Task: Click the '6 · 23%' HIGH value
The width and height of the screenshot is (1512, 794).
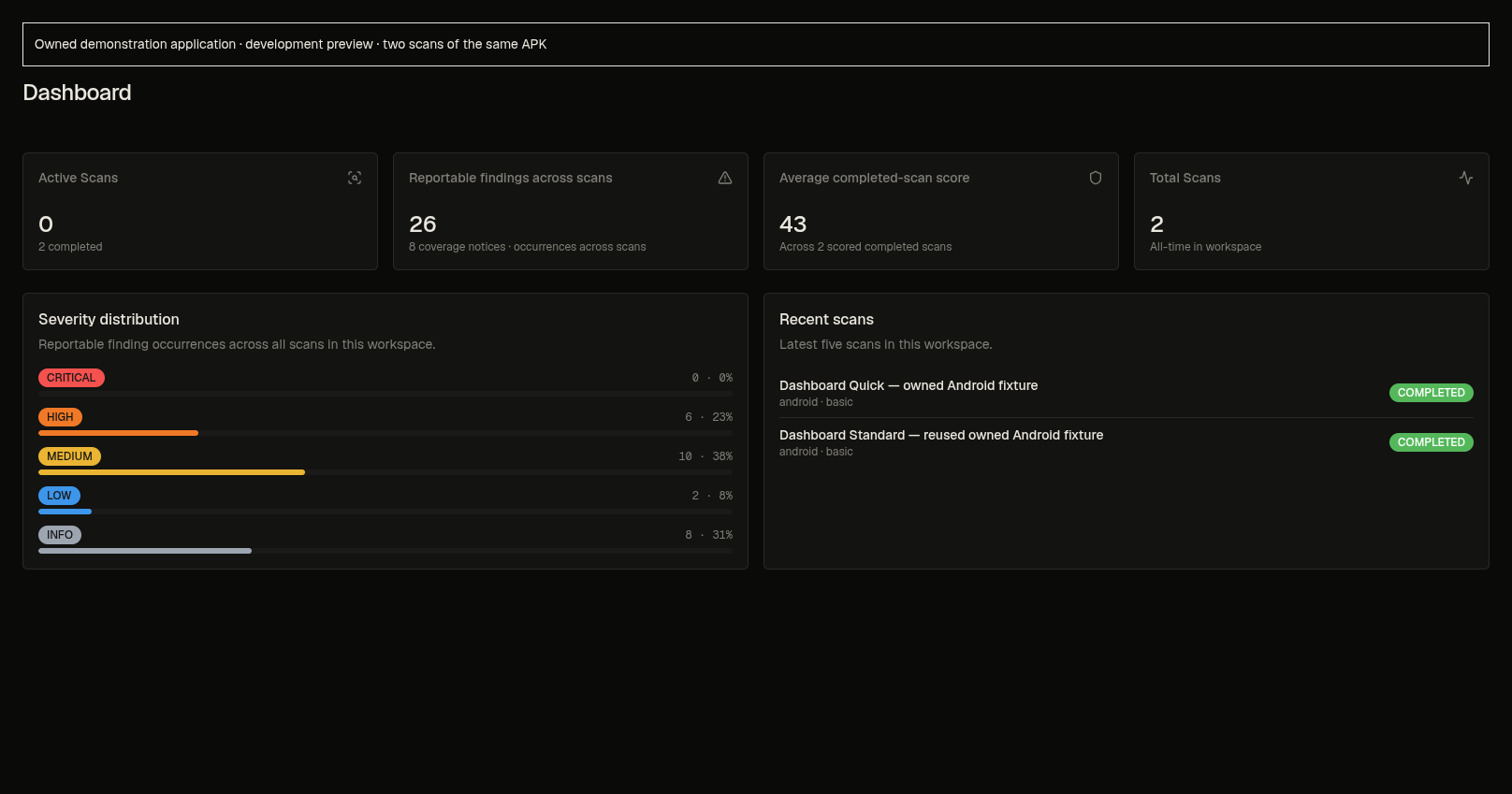Action: click(x=708, y=417)
